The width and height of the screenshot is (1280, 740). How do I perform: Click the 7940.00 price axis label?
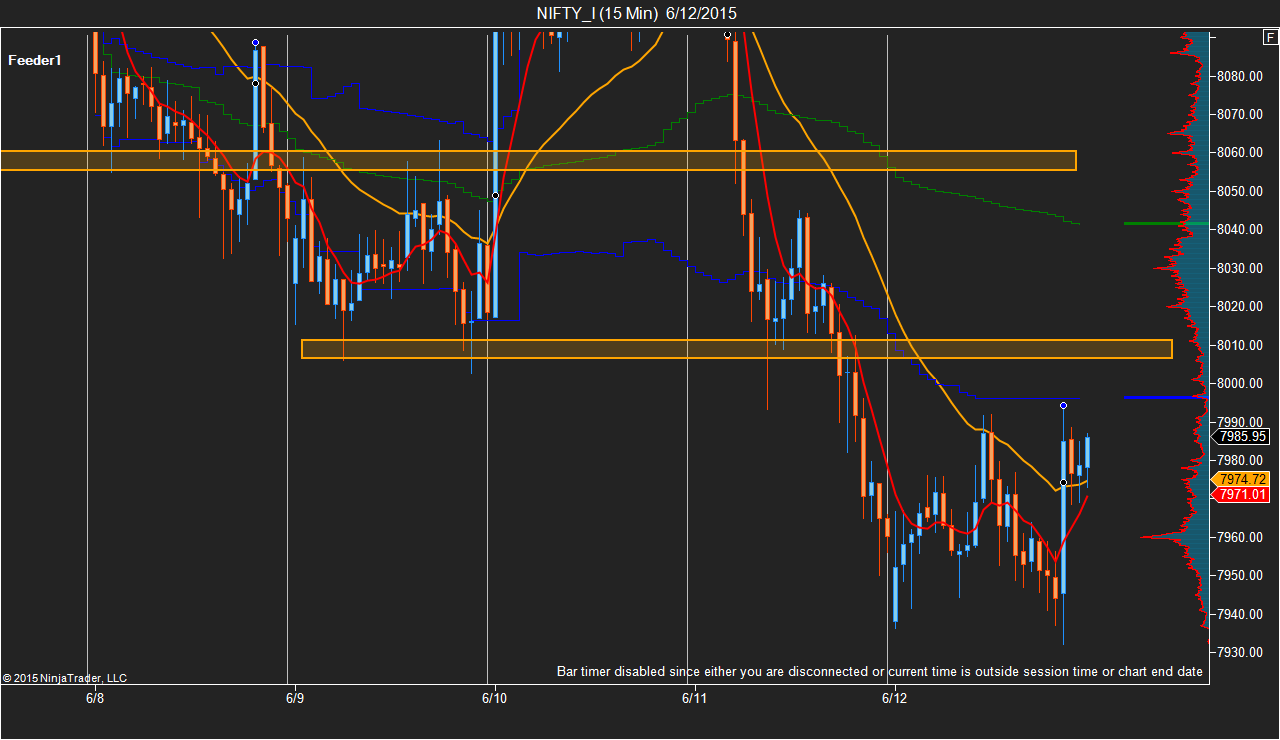coord(1240,615)
